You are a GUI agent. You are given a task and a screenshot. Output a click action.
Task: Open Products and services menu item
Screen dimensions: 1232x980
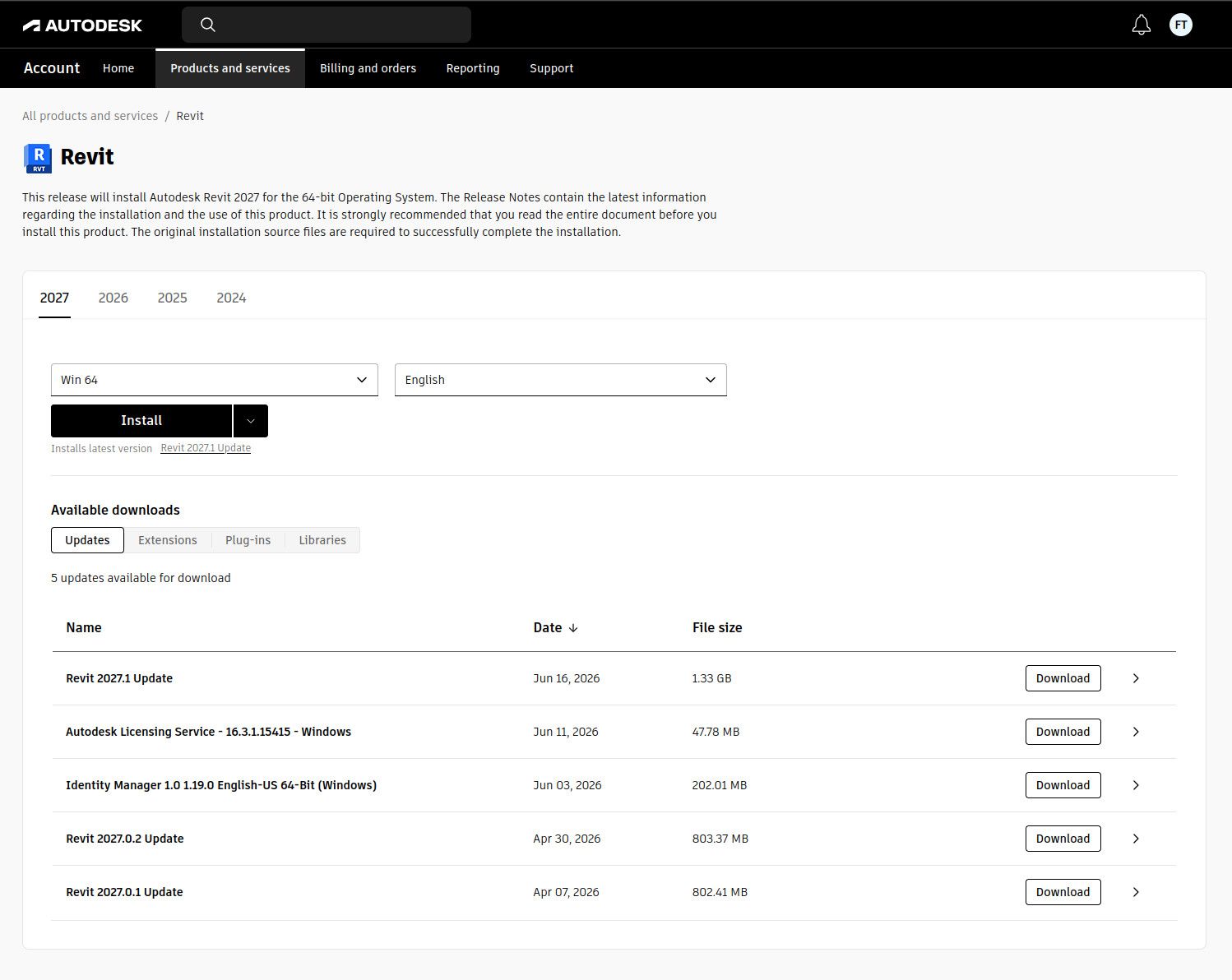coord(230,68)
